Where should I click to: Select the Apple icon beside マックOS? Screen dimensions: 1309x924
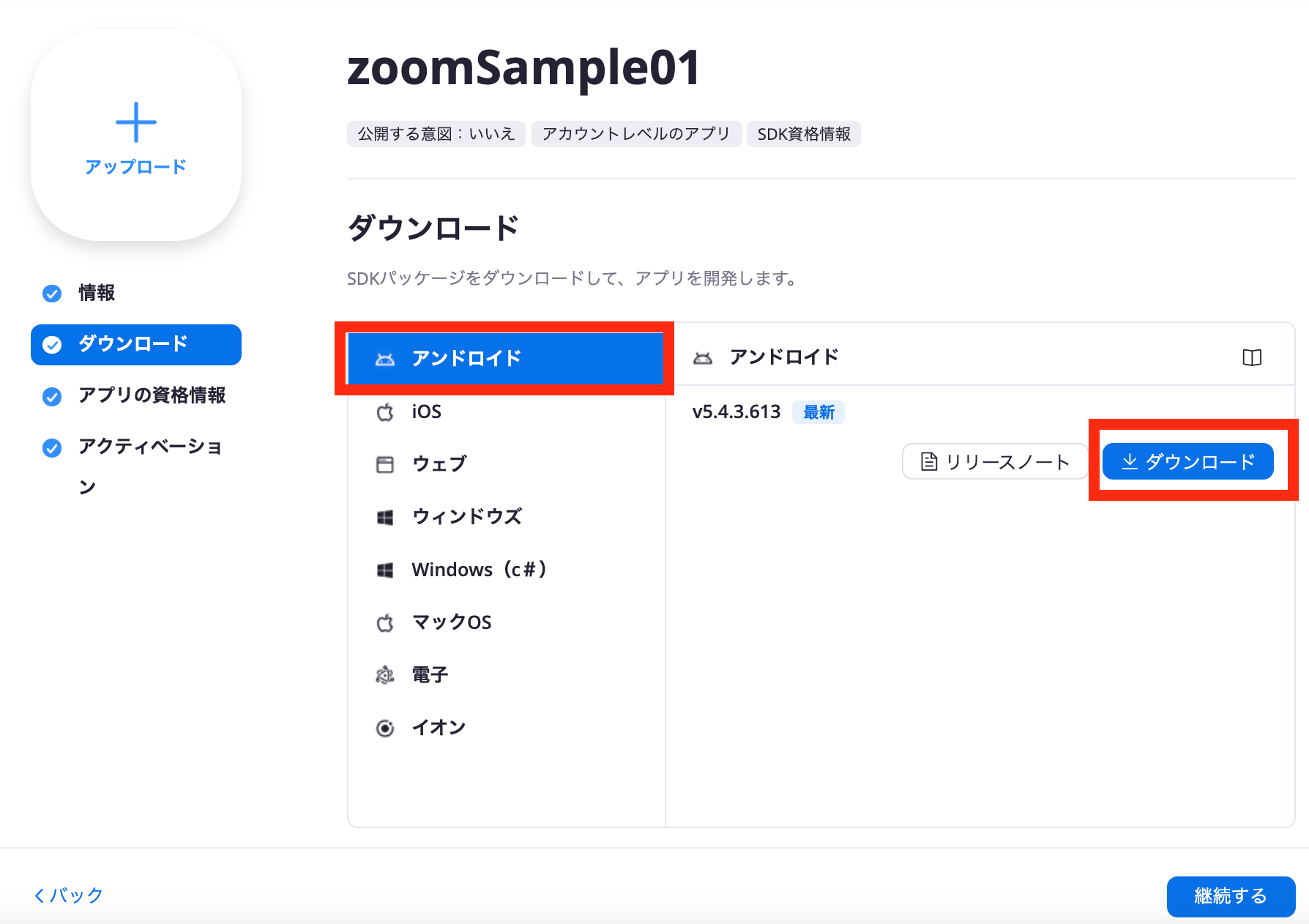[x=384, y=622]
